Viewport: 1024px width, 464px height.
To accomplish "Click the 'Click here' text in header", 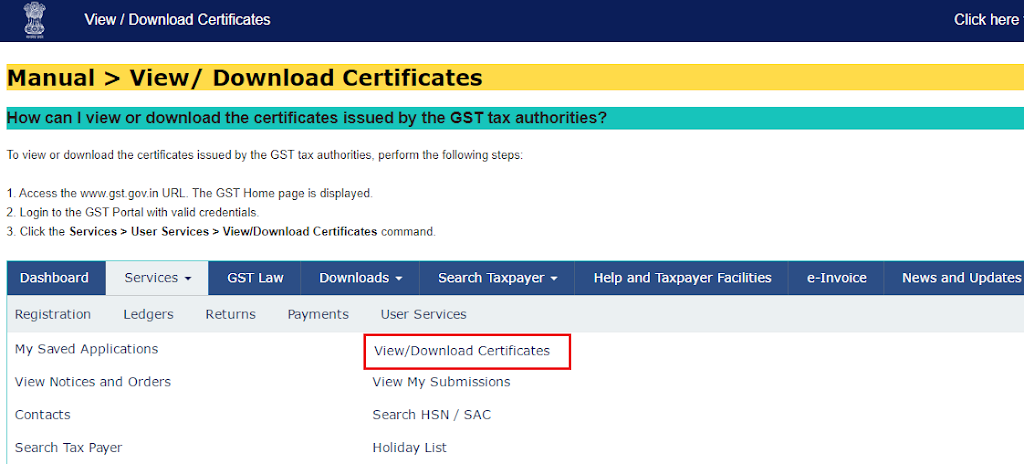I will 987,20.
